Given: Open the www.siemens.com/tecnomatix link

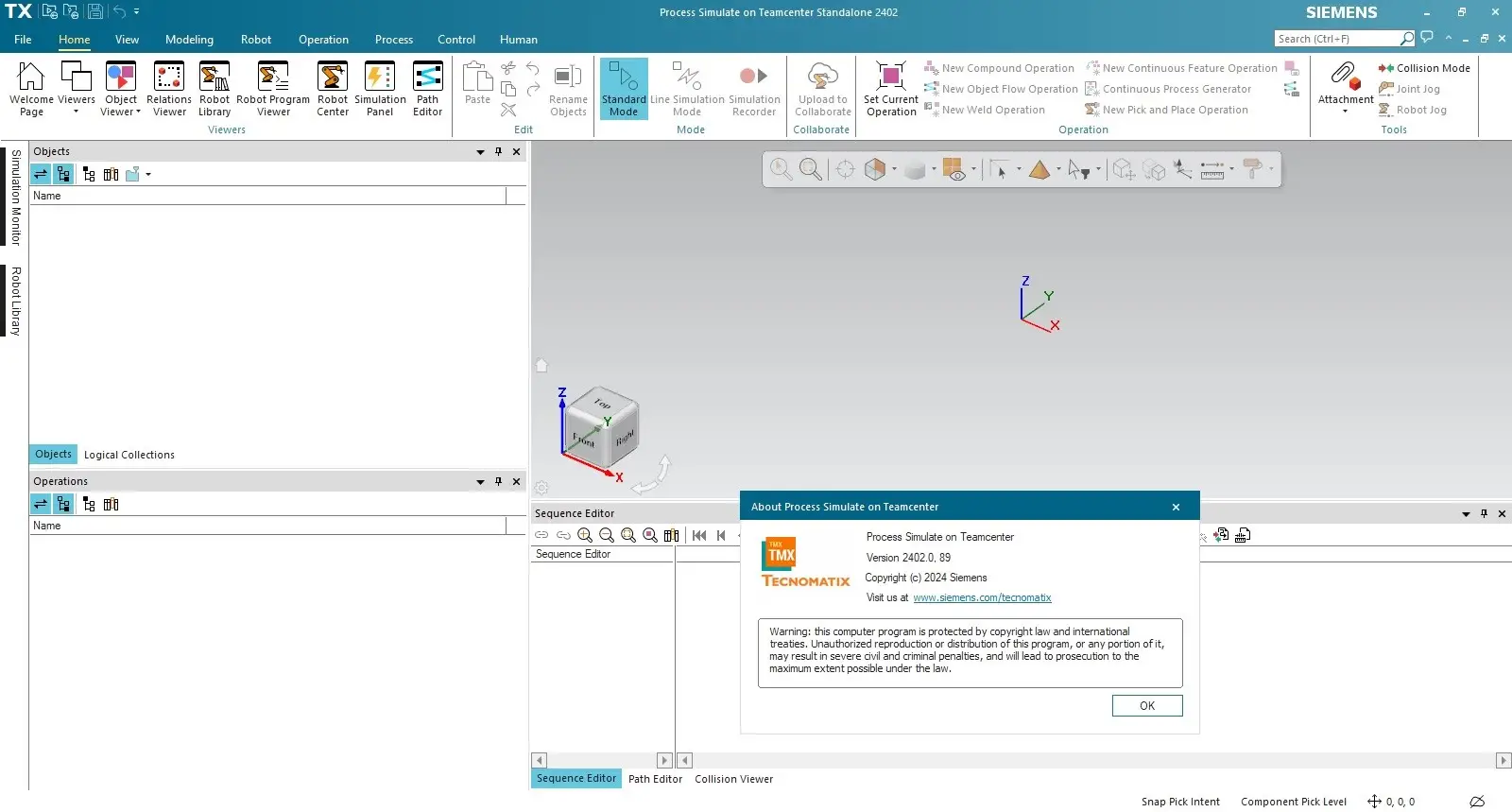Looking at the screenshot, I should pos(982,597).
